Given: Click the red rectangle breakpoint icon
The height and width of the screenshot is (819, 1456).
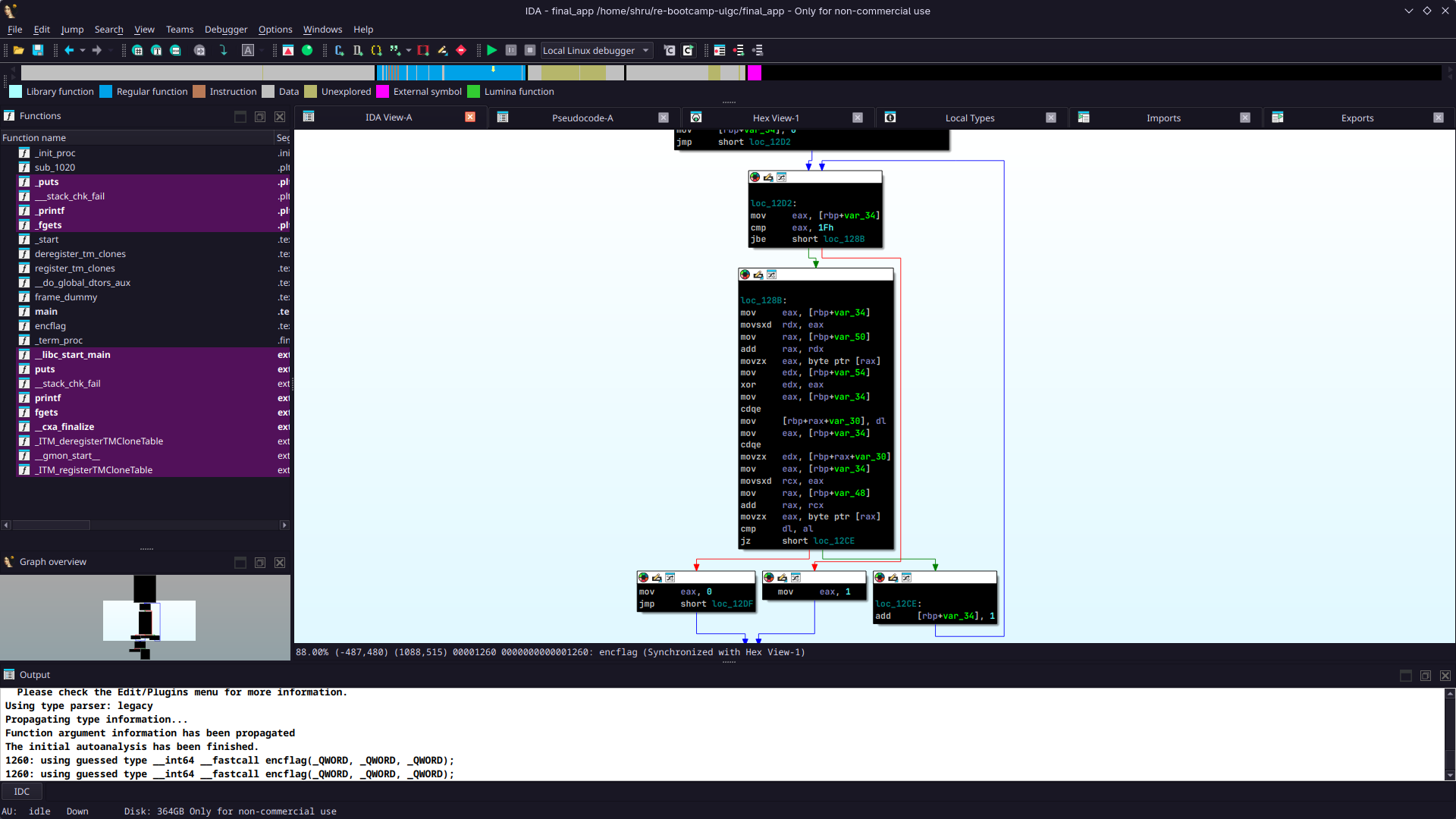Looking at the screenshot, I should pos(423,50).
